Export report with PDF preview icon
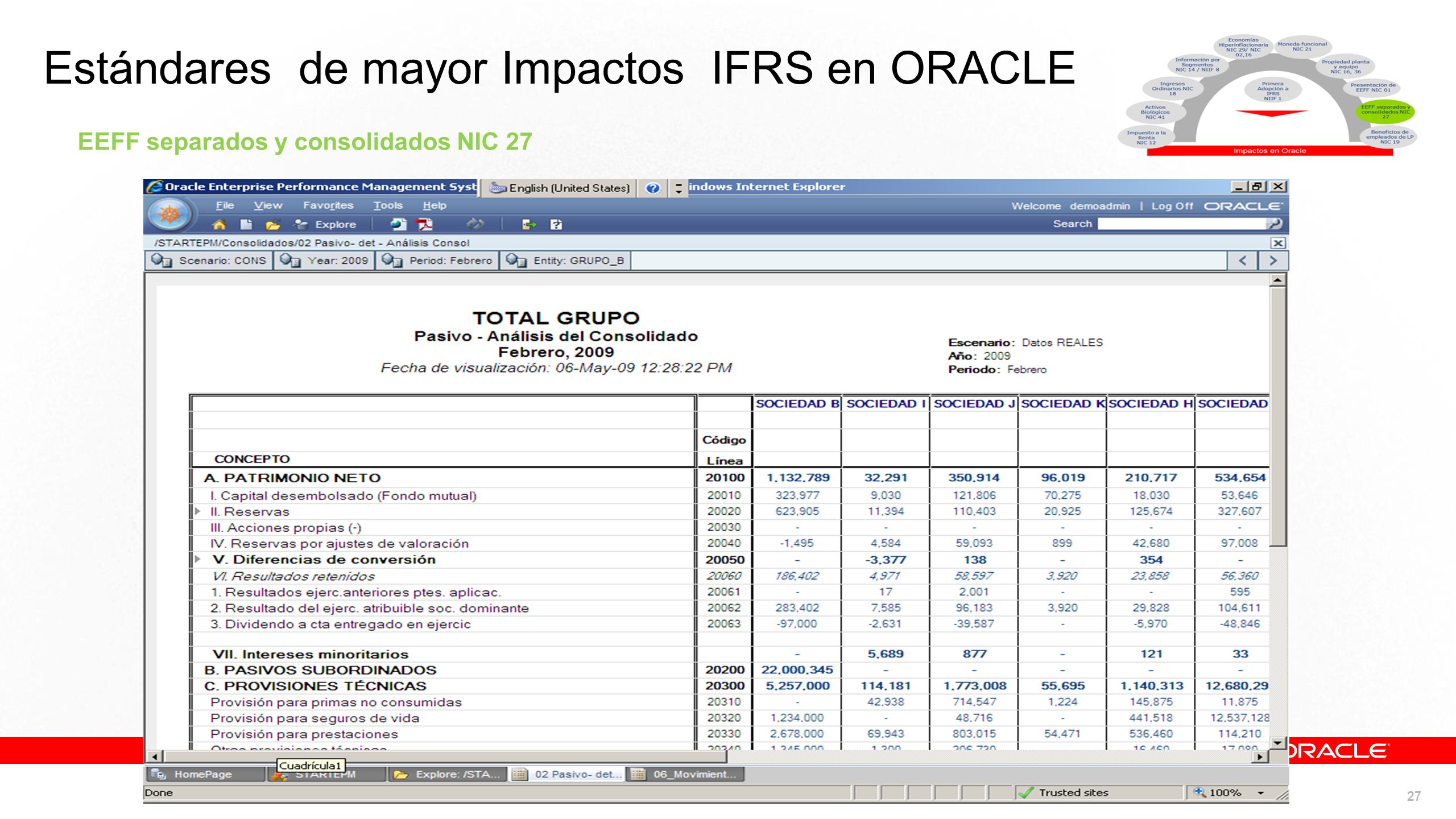 click(x=425, y=225)
